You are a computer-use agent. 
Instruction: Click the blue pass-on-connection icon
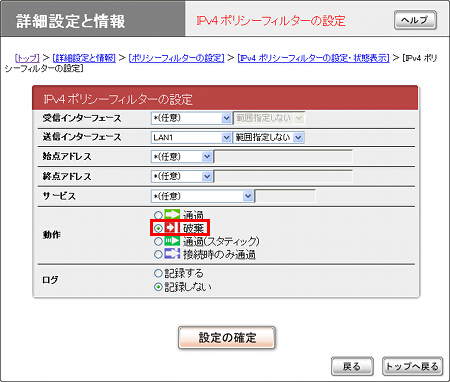pos(172,254)
